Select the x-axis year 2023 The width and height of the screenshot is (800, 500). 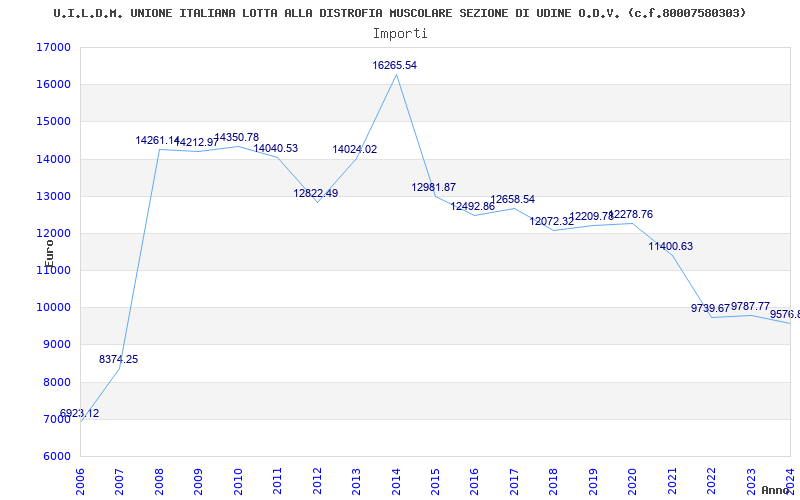click(751, 482)
